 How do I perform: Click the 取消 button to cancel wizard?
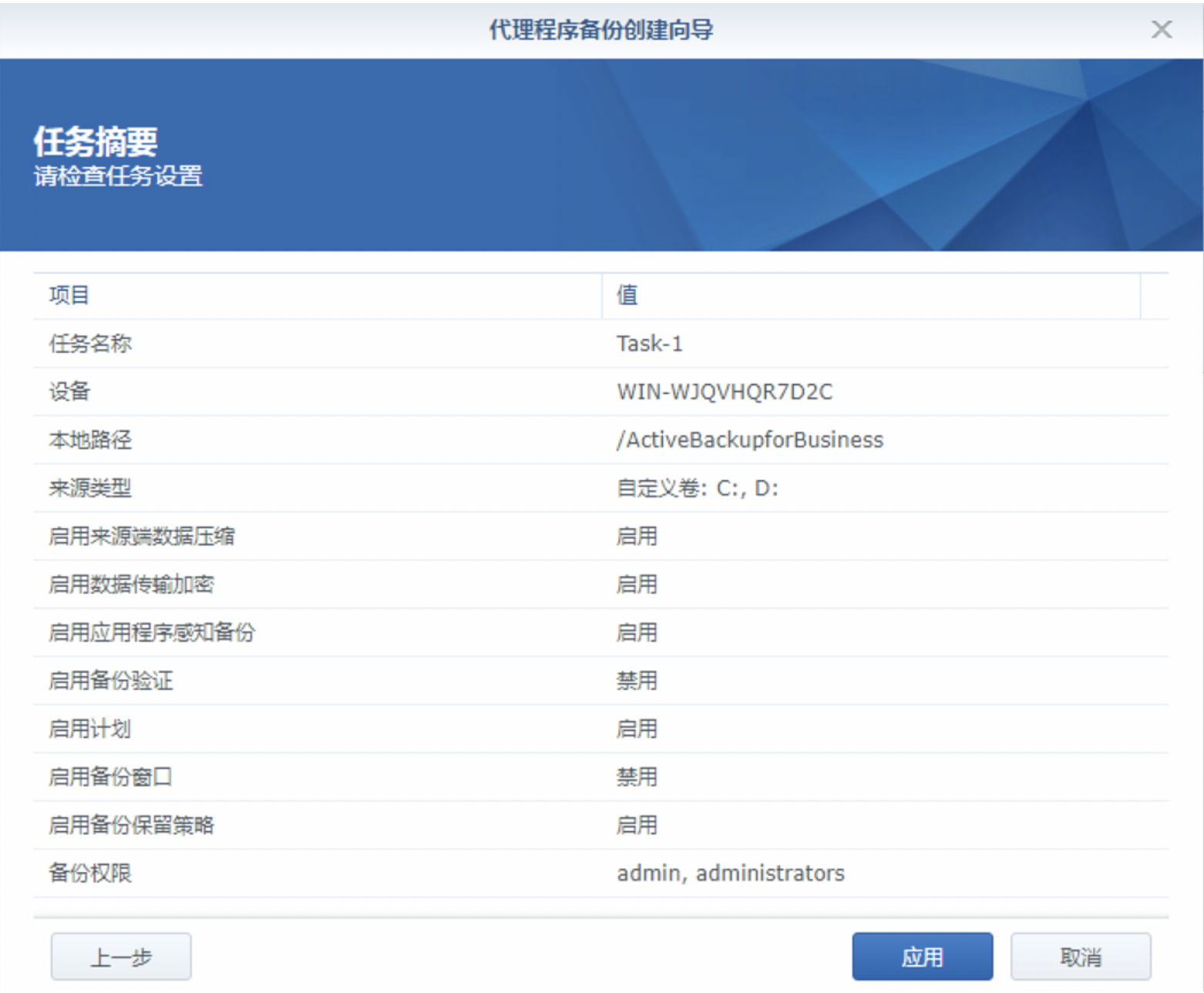coord(1079,956)
